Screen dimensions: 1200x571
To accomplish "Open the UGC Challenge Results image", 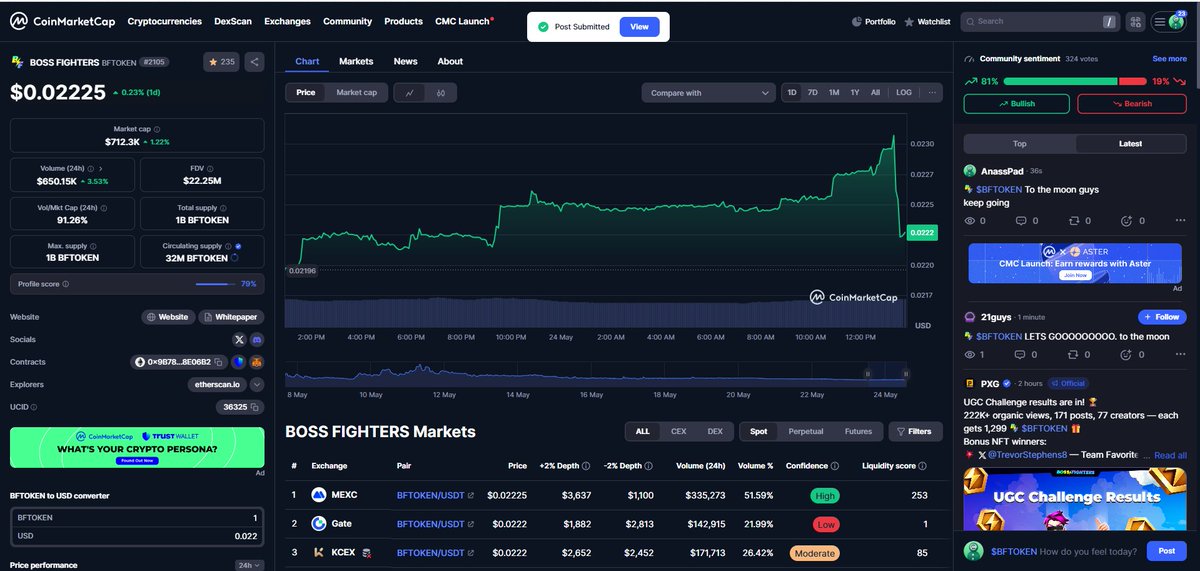I will coord(1074,498).
